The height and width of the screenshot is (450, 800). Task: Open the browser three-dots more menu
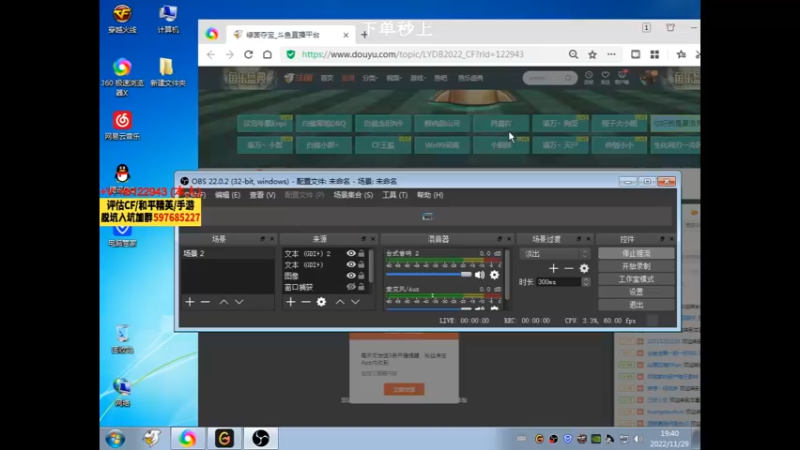click(611, 55)
